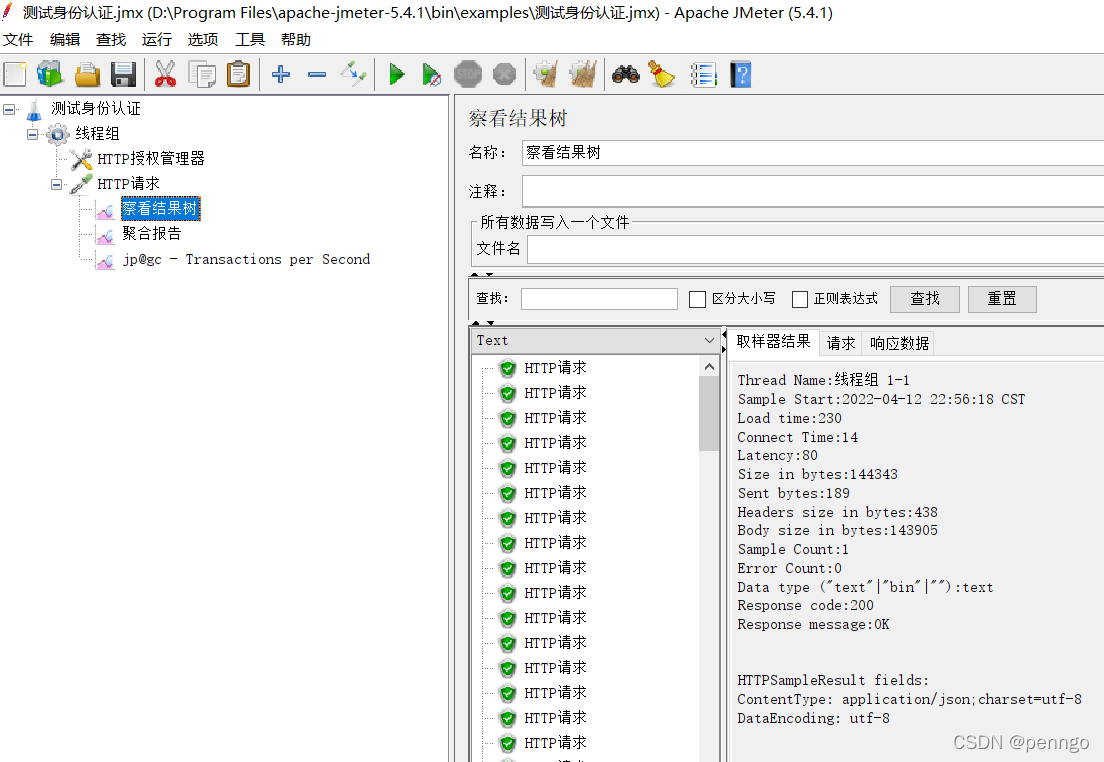Screen dimensions: 1104x762
Task: Click the 查找 search text field
Action: [x=599, y=299]
